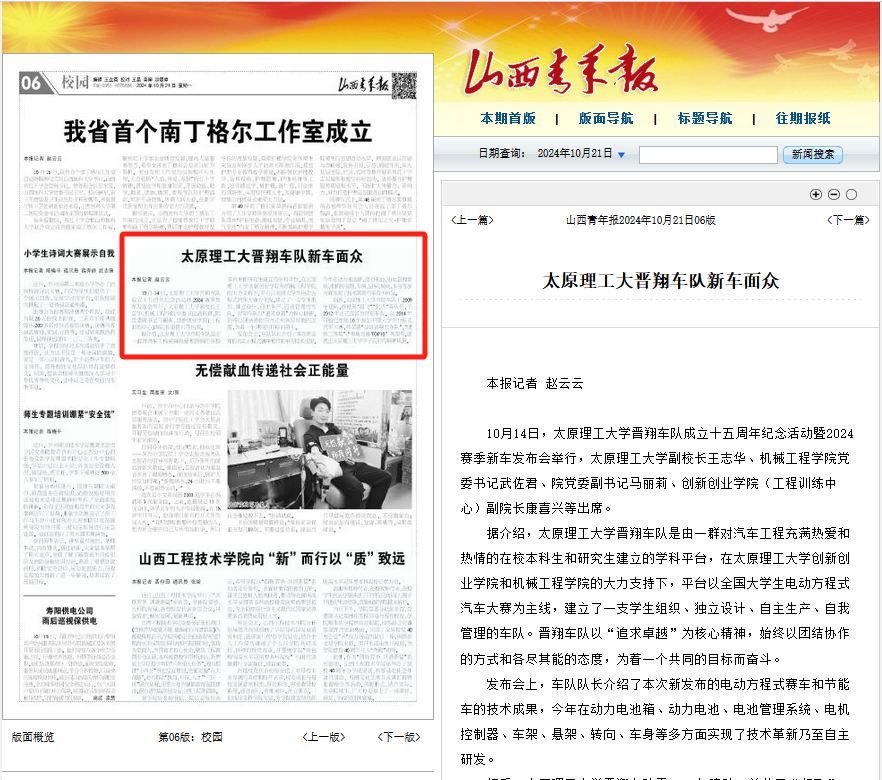Click the circle icon to reset text size
This screenshot has height=780, width=882.
pos(851,194)
